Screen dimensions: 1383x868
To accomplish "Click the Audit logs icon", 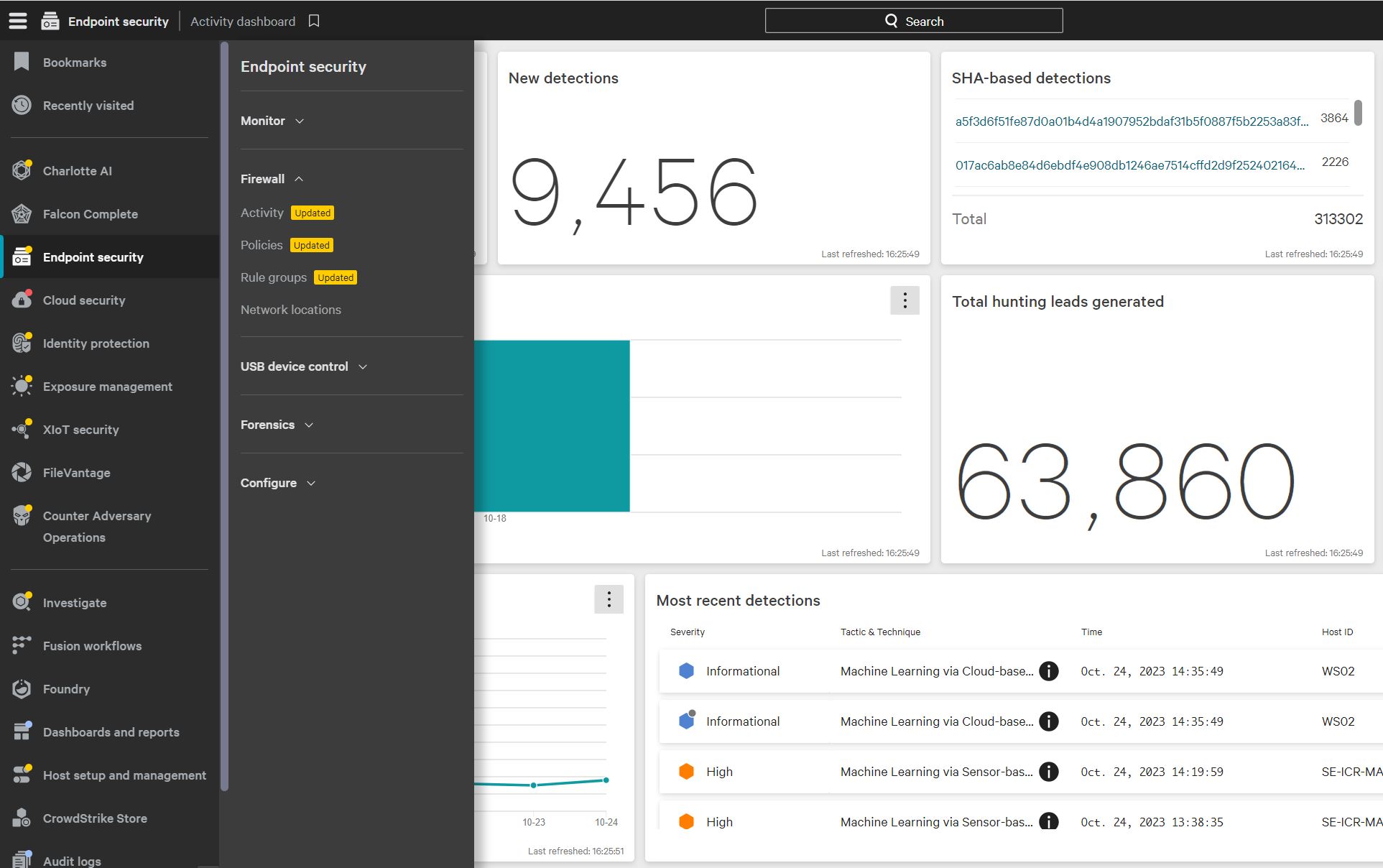I will [22, 859].
